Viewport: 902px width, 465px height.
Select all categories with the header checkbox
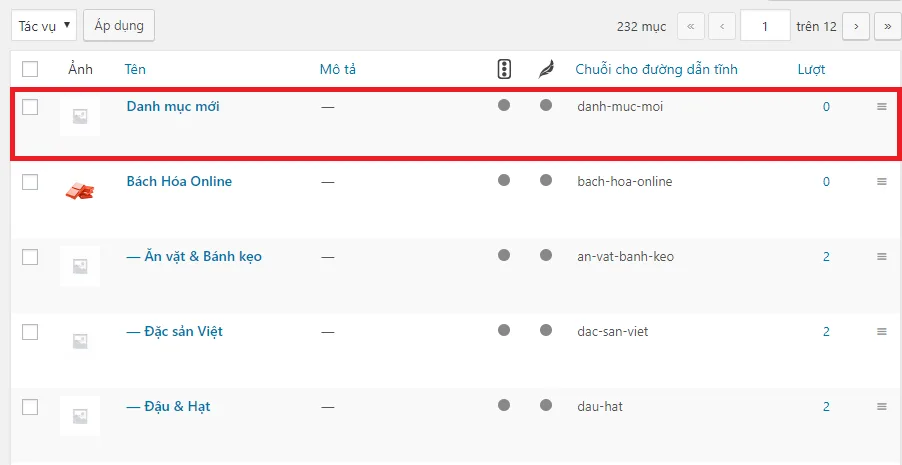(30, 69)
